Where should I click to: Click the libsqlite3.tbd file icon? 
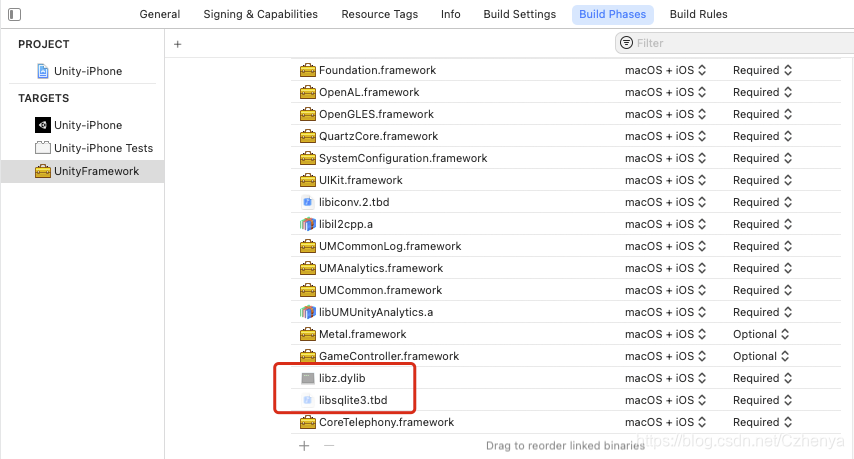point(308,400)
